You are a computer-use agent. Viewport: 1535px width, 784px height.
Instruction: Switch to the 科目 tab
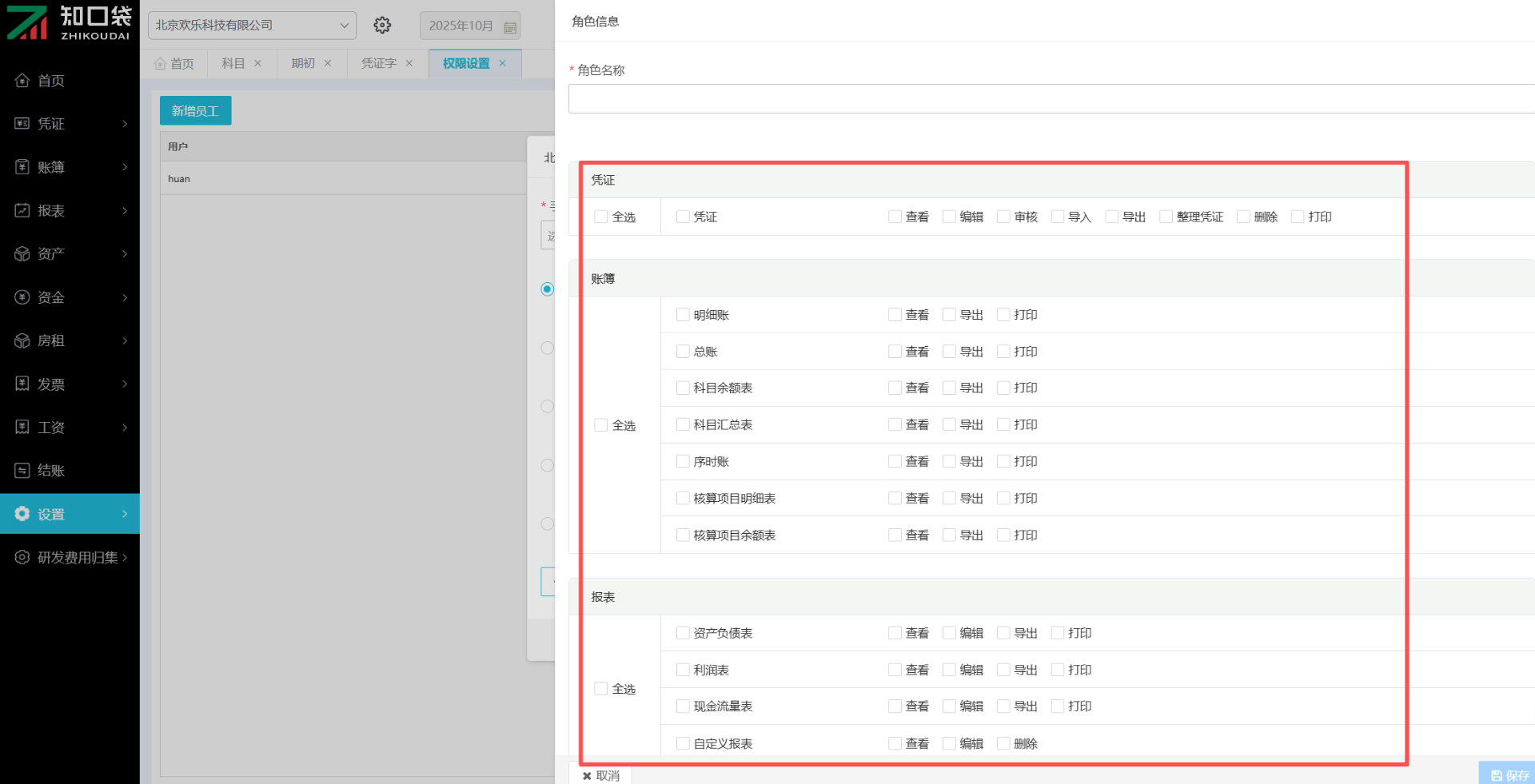tap(233, 64)
